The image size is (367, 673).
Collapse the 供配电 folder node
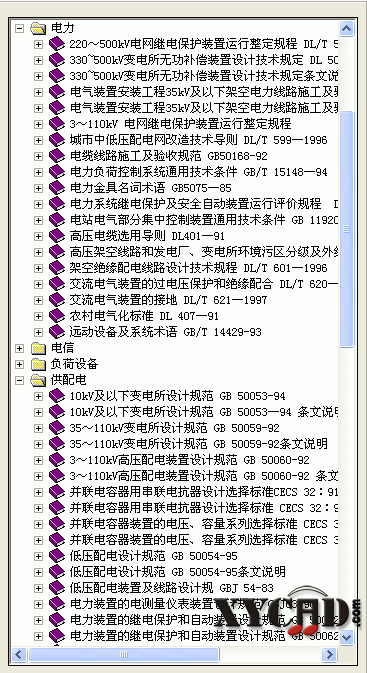tap(19, 381)
